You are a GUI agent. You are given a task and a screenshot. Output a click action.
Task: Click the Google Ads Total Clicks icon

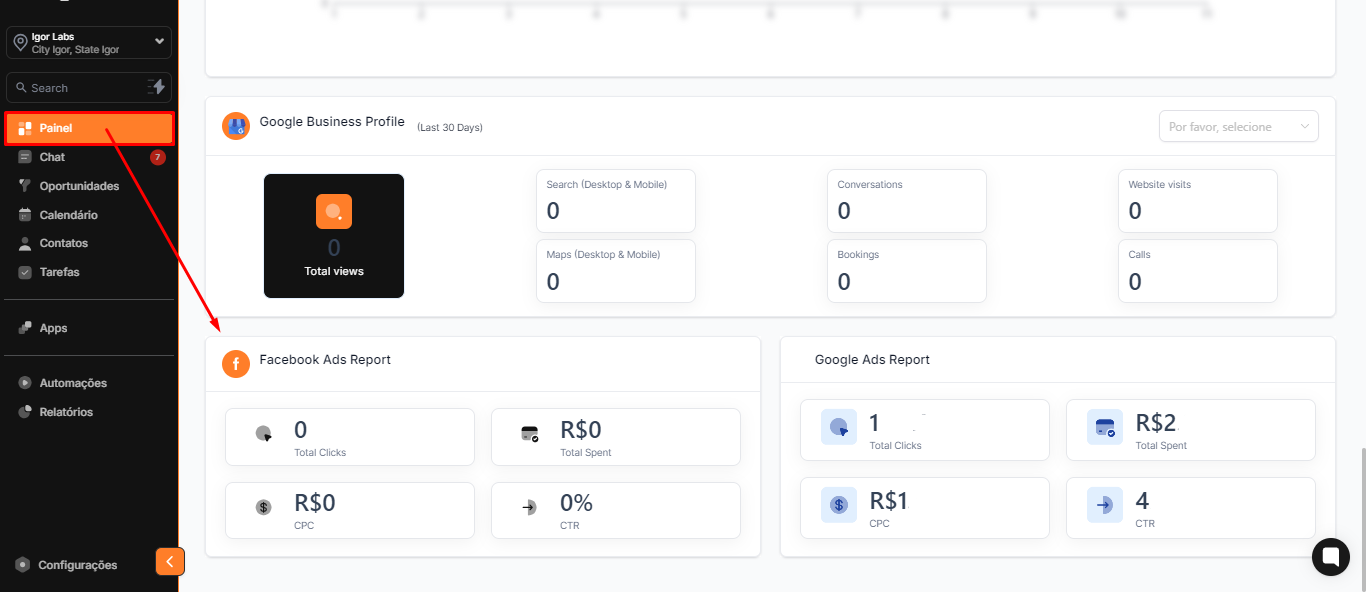[838, 427]
